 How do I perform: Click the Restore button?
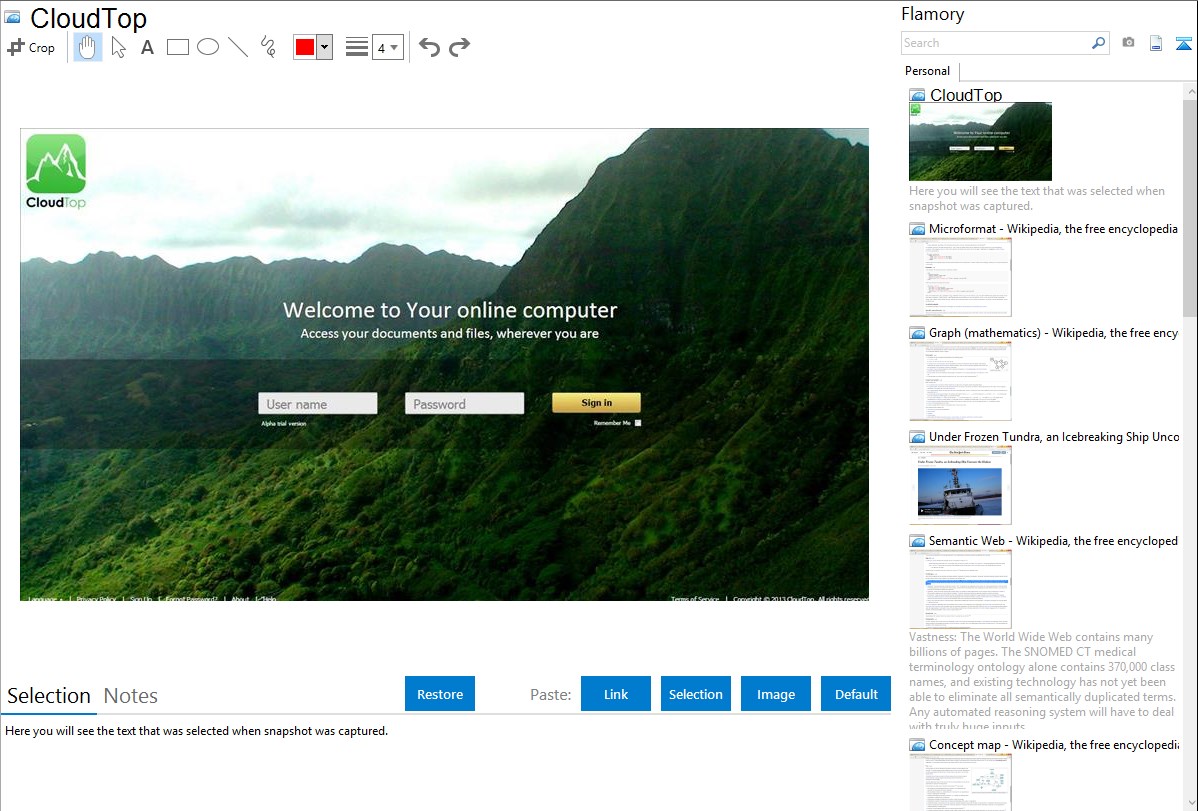440,693
